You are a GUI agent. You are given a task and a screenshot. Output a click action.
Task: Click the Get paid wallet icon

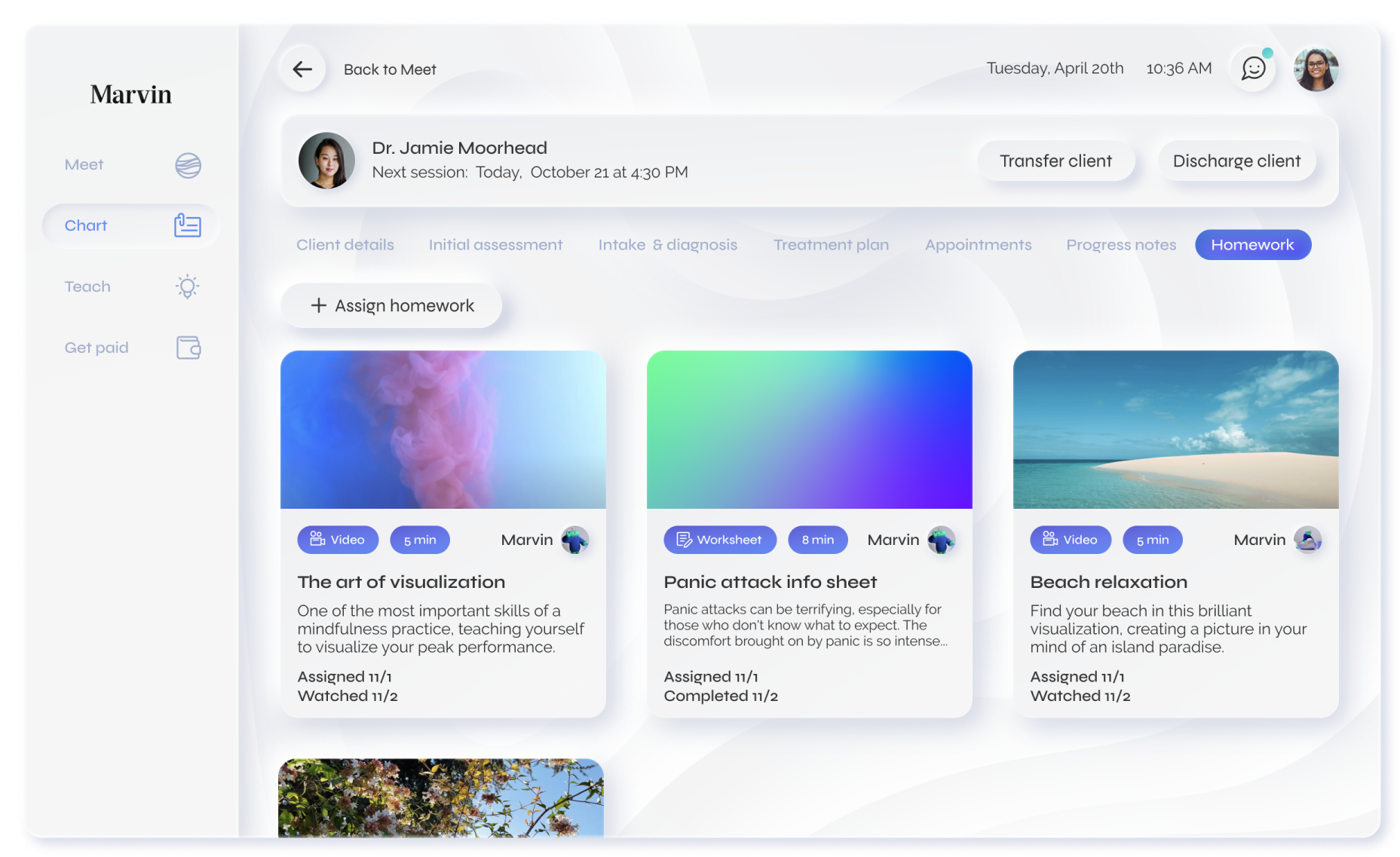click(x=188, y=347)
